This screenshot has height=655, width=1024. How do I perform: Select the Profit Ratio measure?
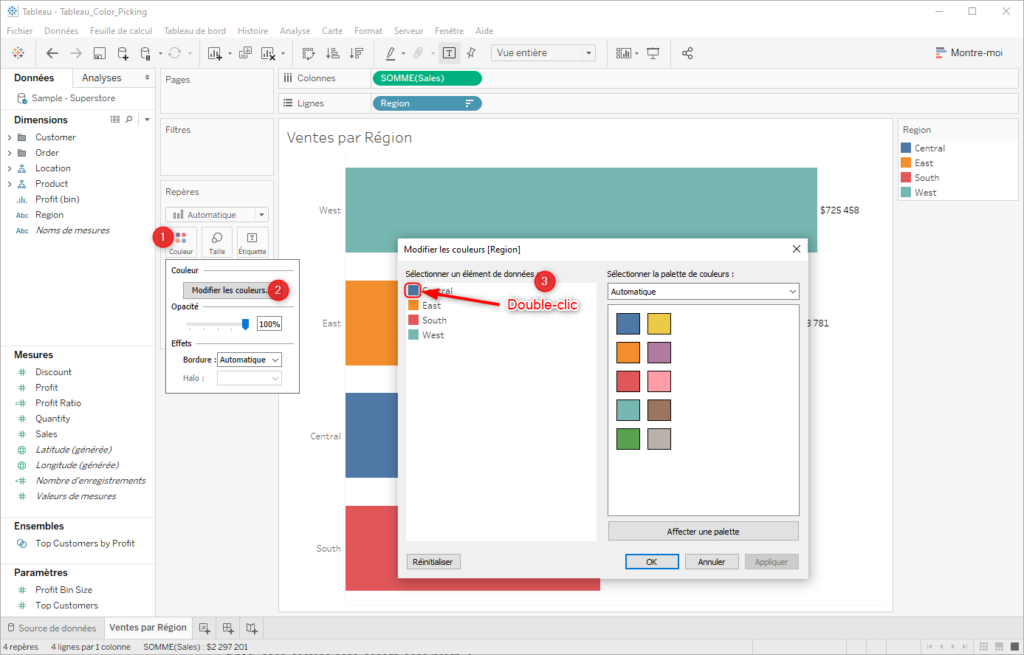[x=58, y=403]
